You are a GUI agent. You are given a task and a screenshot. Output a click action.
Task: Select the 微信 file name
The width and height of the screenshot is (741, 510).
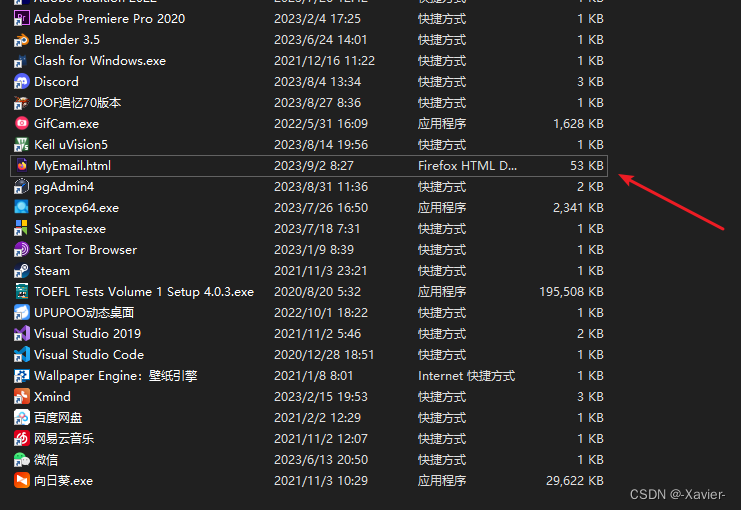(46, 459)
